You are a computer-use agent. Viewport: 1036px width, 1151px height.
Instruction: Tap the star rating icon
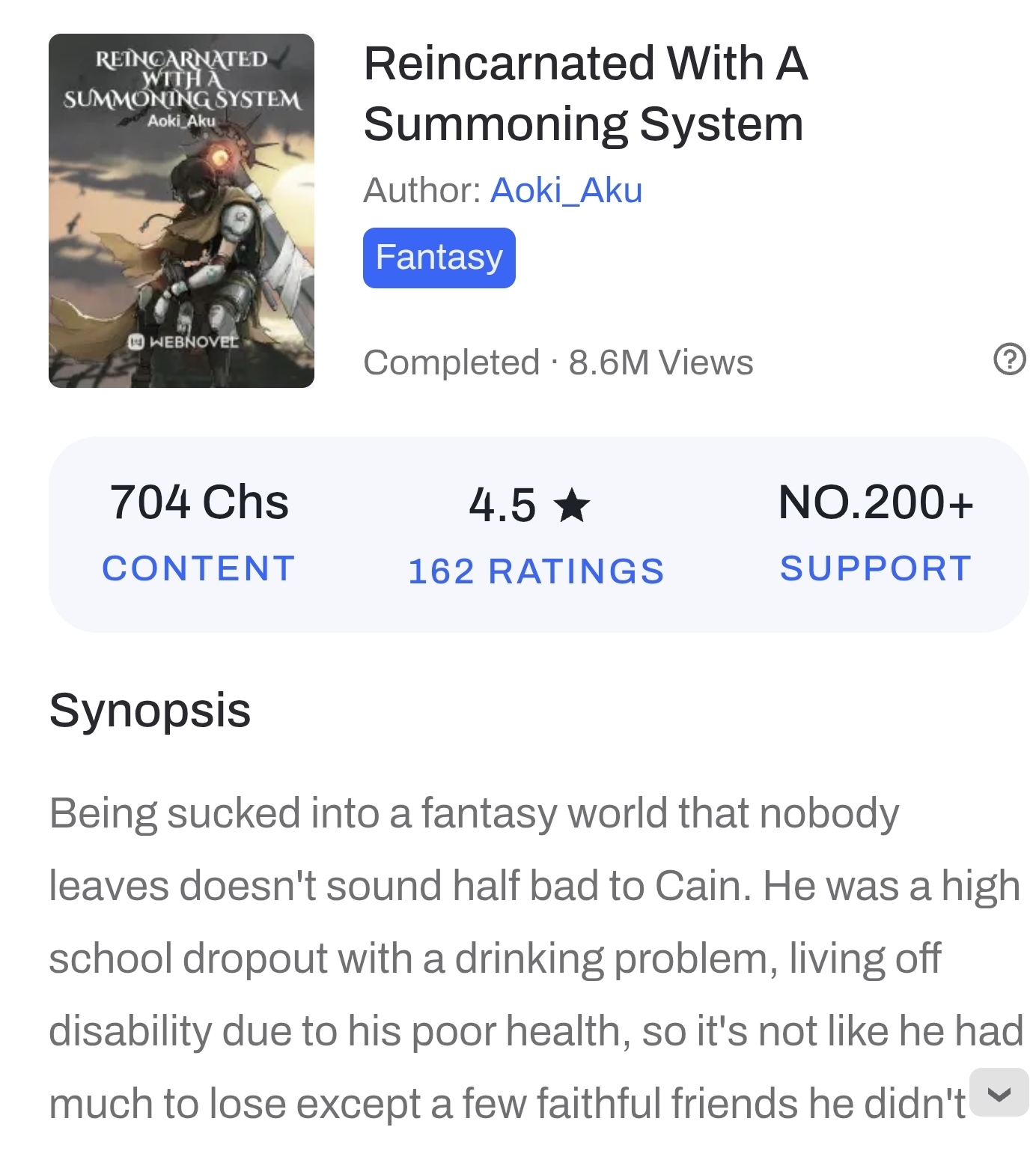pos(572,505)
